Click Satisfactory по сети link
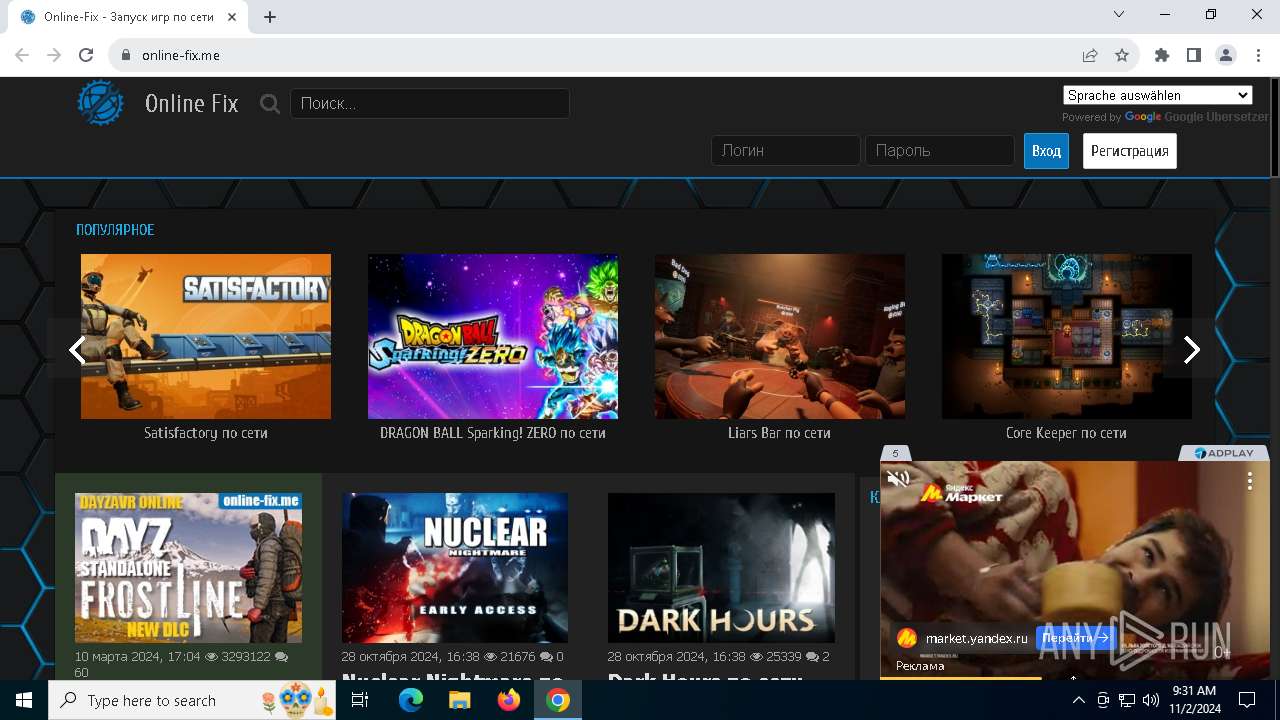The image size is (1280, 720). tap(206, 433)
